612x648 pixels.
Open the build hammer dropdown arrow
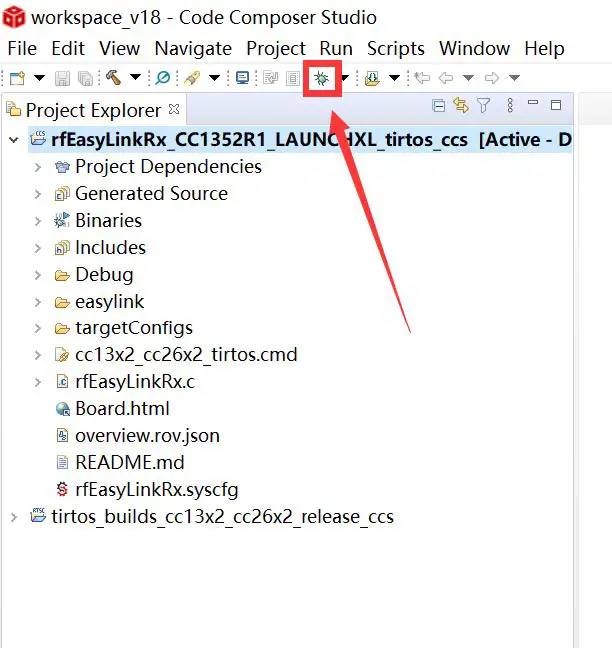pyautogui.click(x=135, y=77)
